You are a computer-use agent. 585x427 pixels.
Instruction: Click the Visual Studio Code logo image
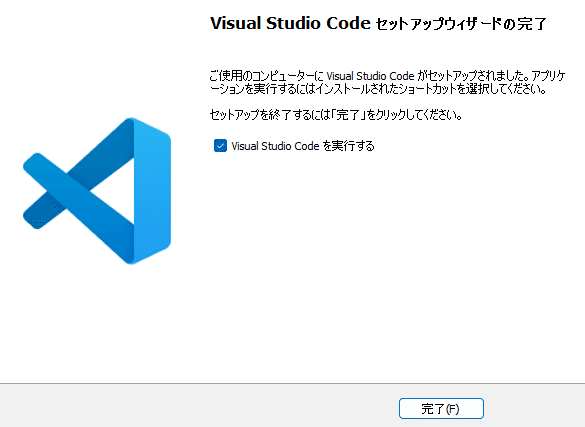tap(97, 191)
